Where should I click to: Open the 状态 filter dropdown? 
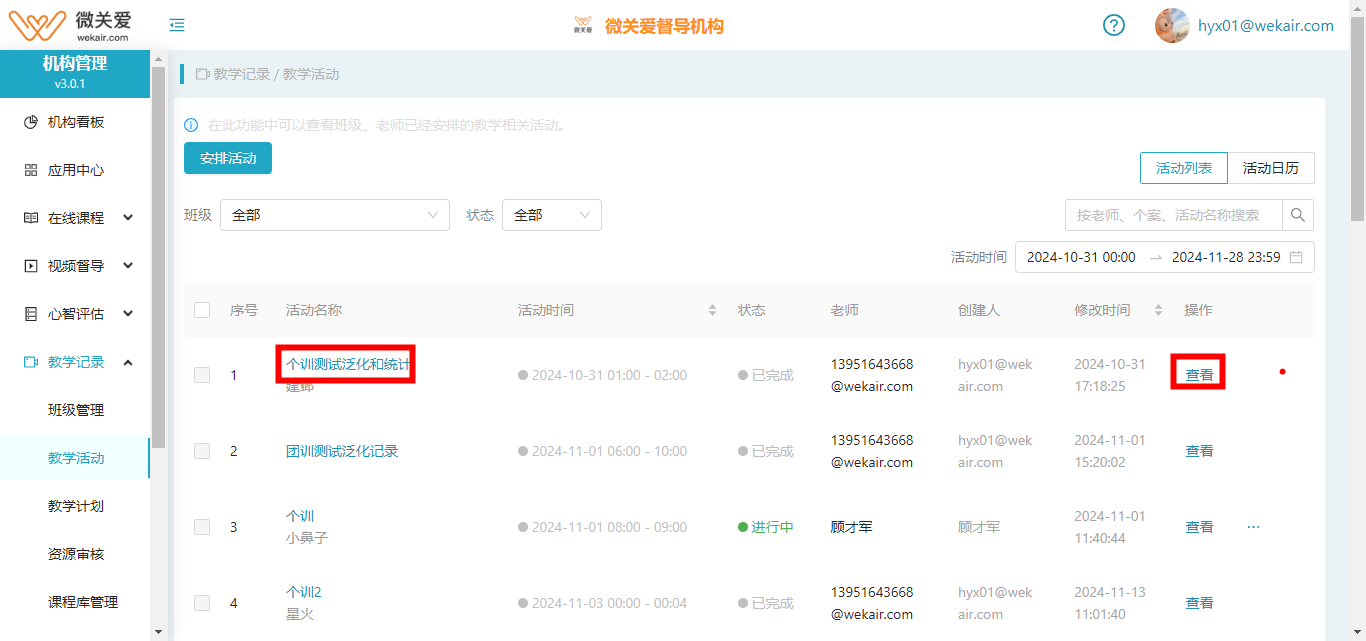[x=551, y=215]
